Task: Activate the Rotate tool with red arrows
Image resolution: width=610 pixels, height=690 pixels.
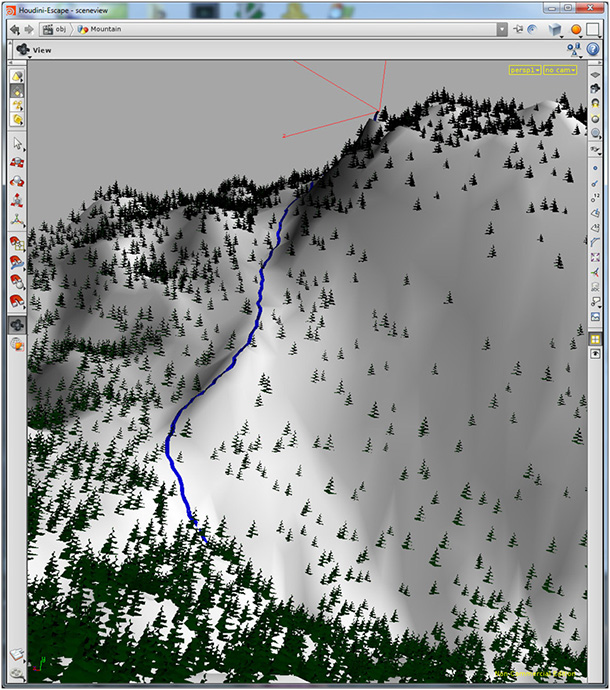Action: click(x=17, y=182)
